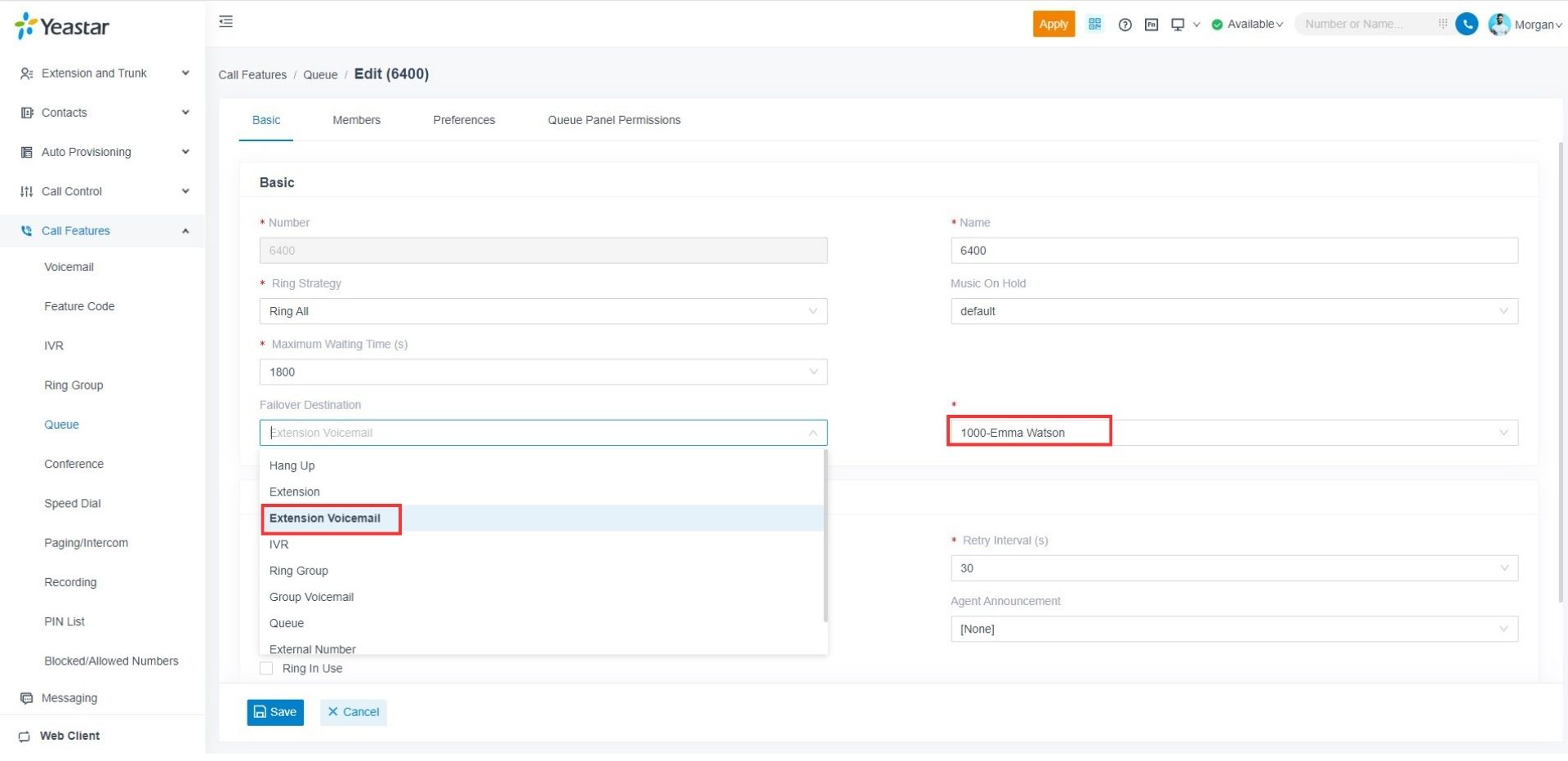Select Extension Voicemail from dropdown list

point(325,518)
